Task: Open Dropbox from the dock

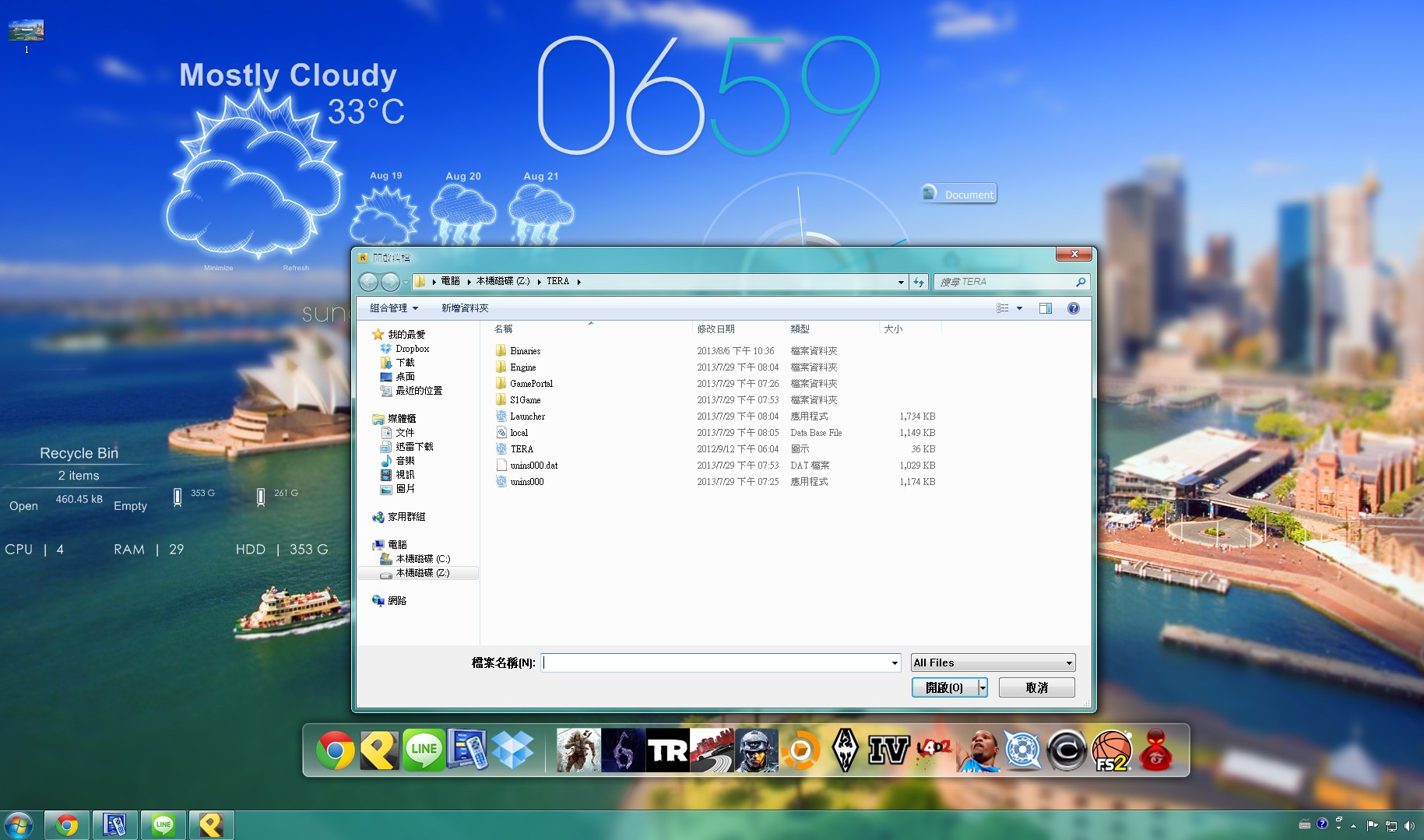Action: click(x=512, y=750)
